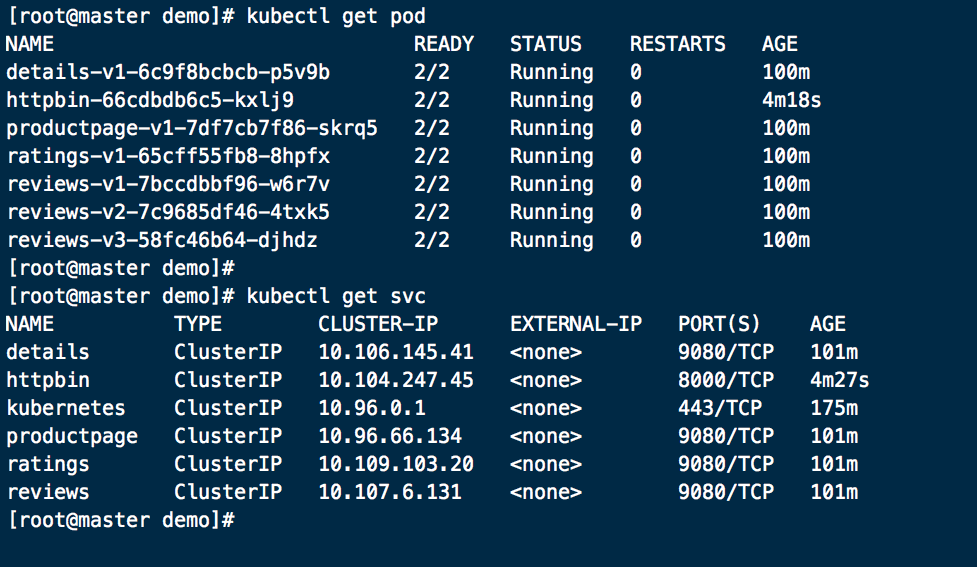The height and width of the screenshot is (567, 977).
Task: Click the reviews-v1-7bccdbbf96-w6r7v pod name
Action: (x=168, y=184)
